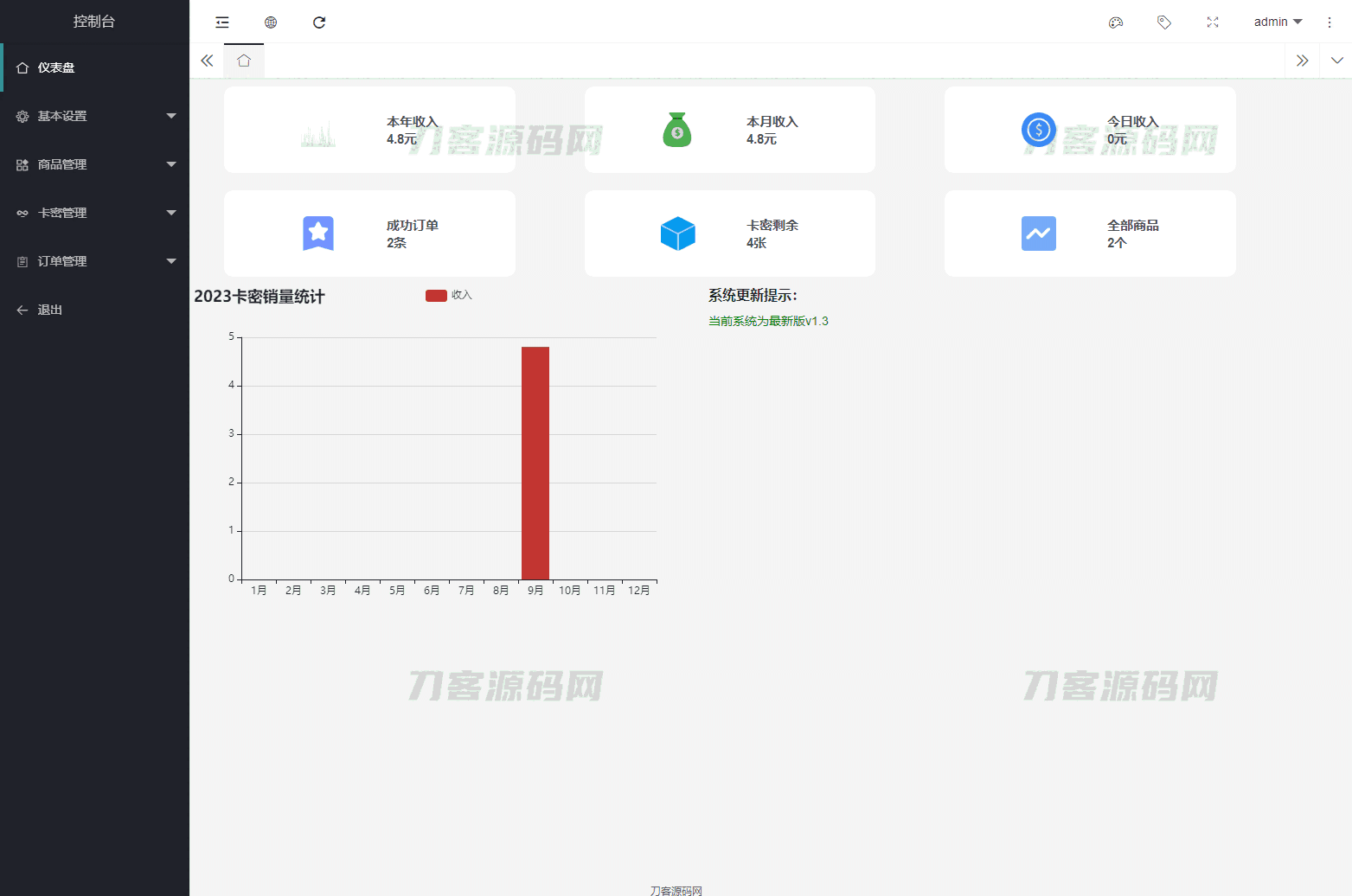Click the tag note icon
Image resolution: width=1352 pixels, height=896 pixels.
click(x=1164, y=22)
